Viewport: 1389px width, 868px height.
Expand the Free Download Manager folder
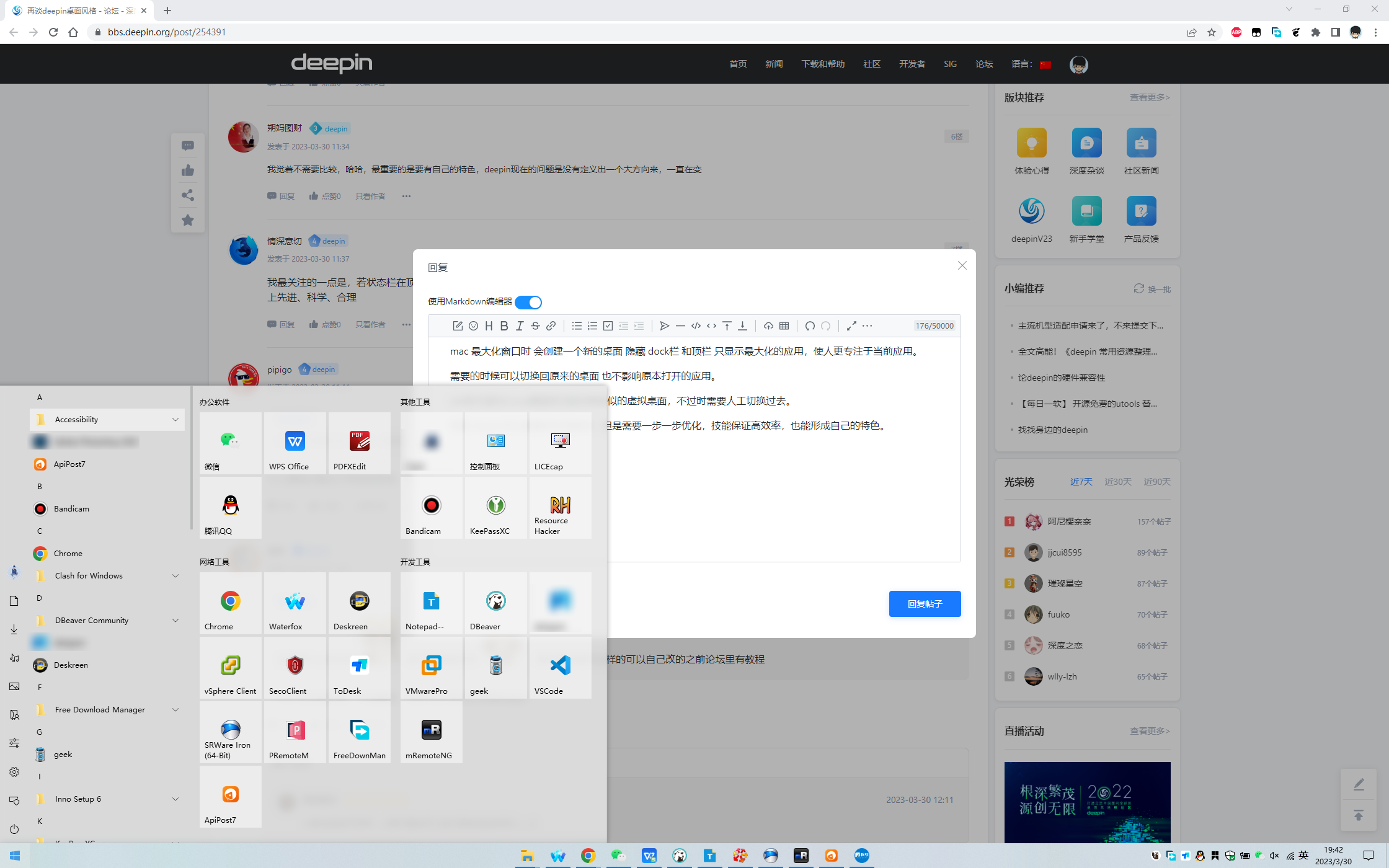(x=175, y=710)
